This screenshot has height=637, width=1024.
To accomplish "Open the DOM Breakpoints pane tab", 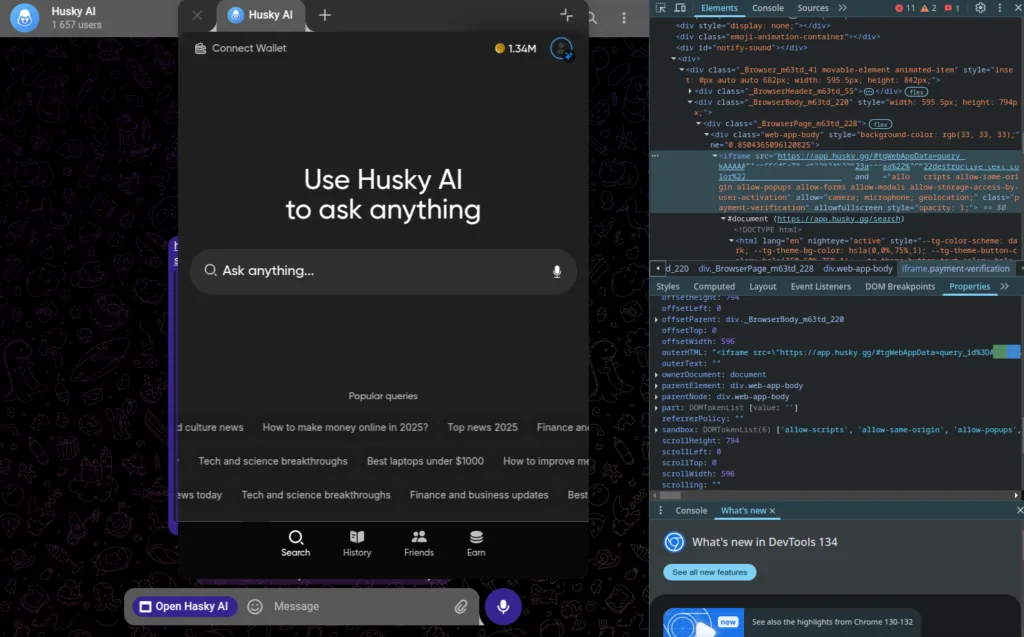I will (x=900, y=286).
